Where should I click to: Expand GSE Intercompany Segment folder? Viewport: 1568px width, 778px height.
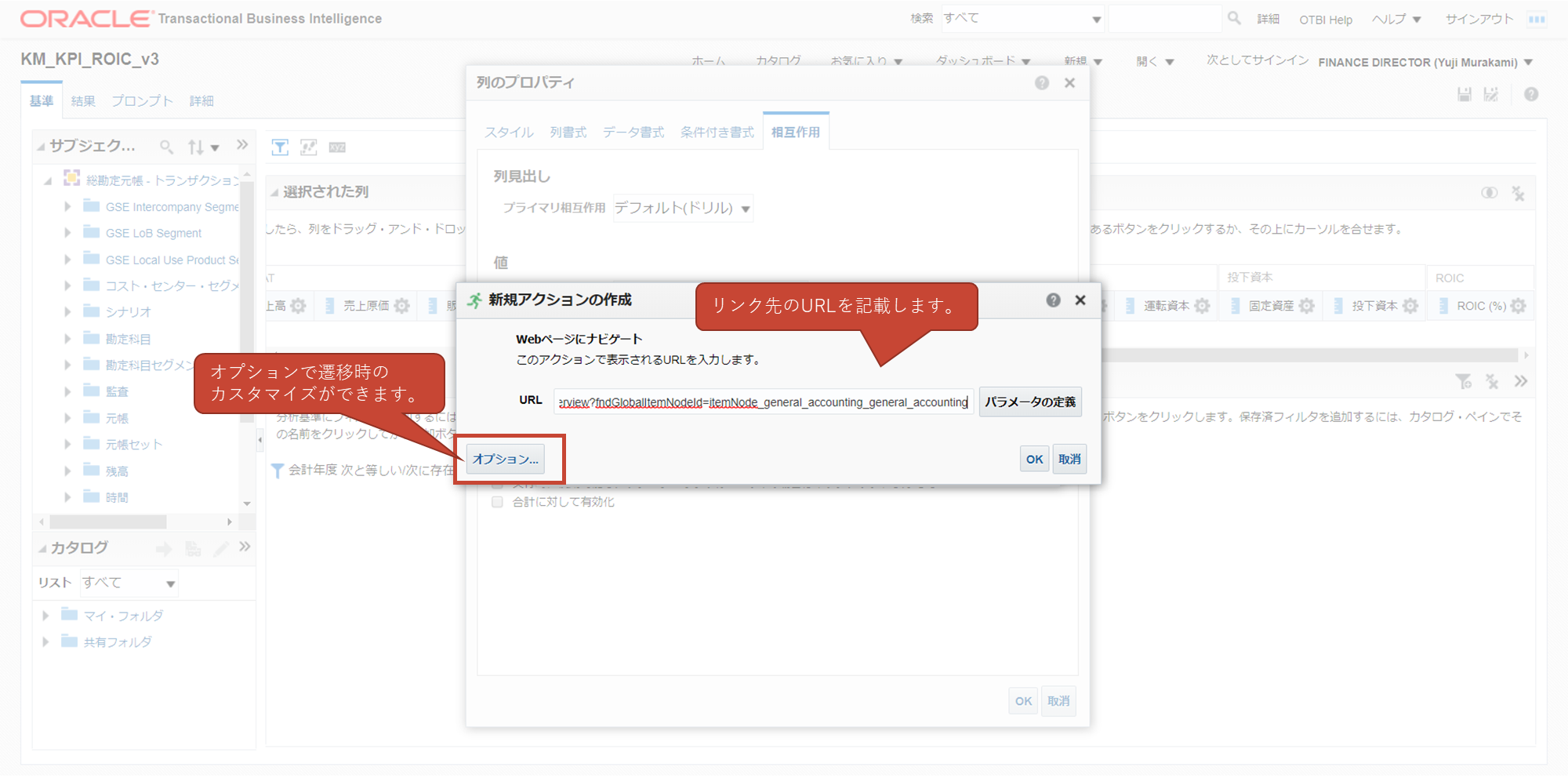[67, 206]
